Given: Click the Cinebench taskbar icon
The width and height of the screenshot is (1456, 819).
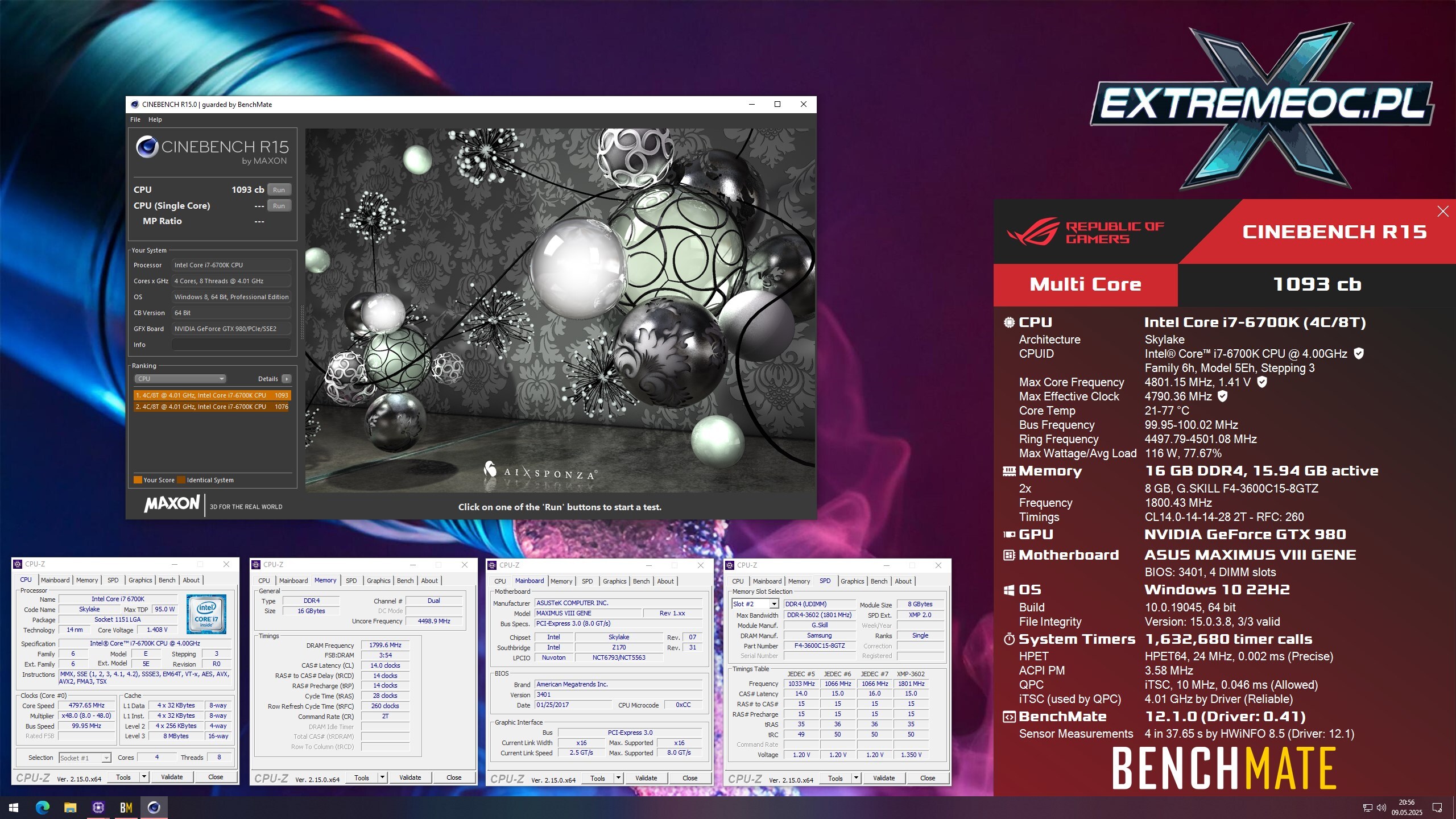Looking at the screenshot, I should pos(154,807).
